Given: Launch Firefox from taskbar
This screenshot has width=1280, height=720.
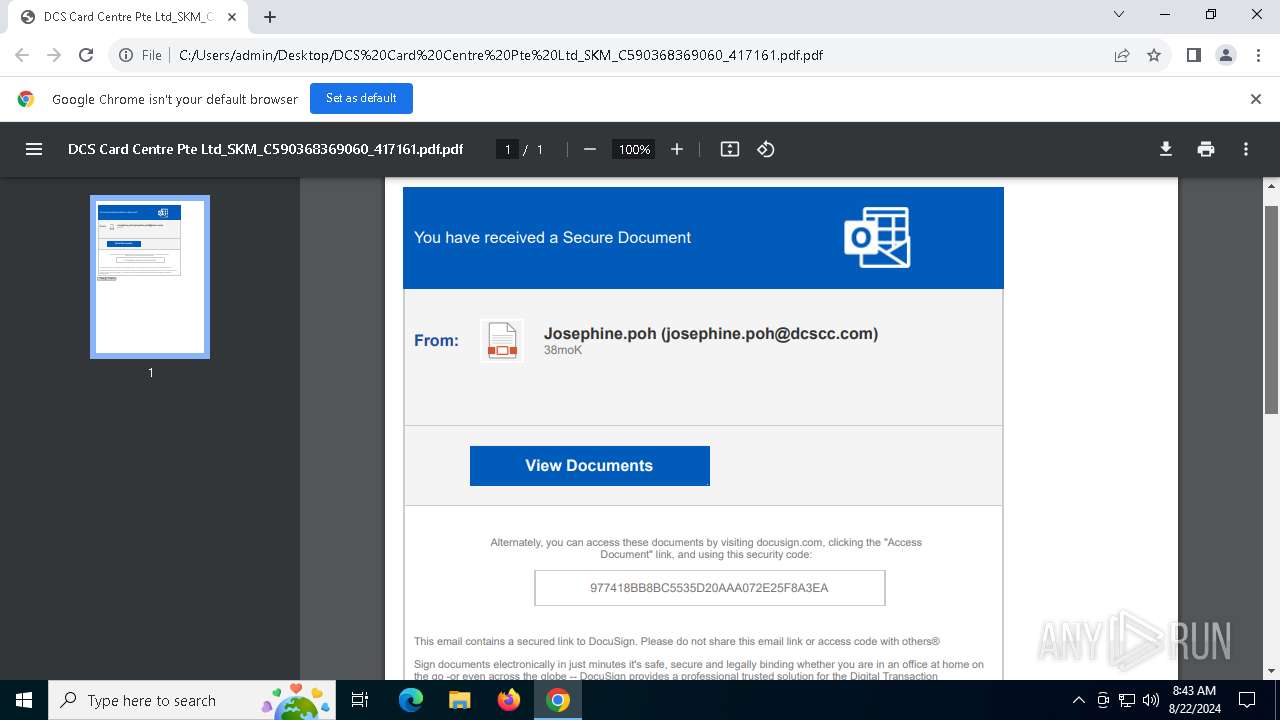Looking at the screenshot, I should pos(509,700).
